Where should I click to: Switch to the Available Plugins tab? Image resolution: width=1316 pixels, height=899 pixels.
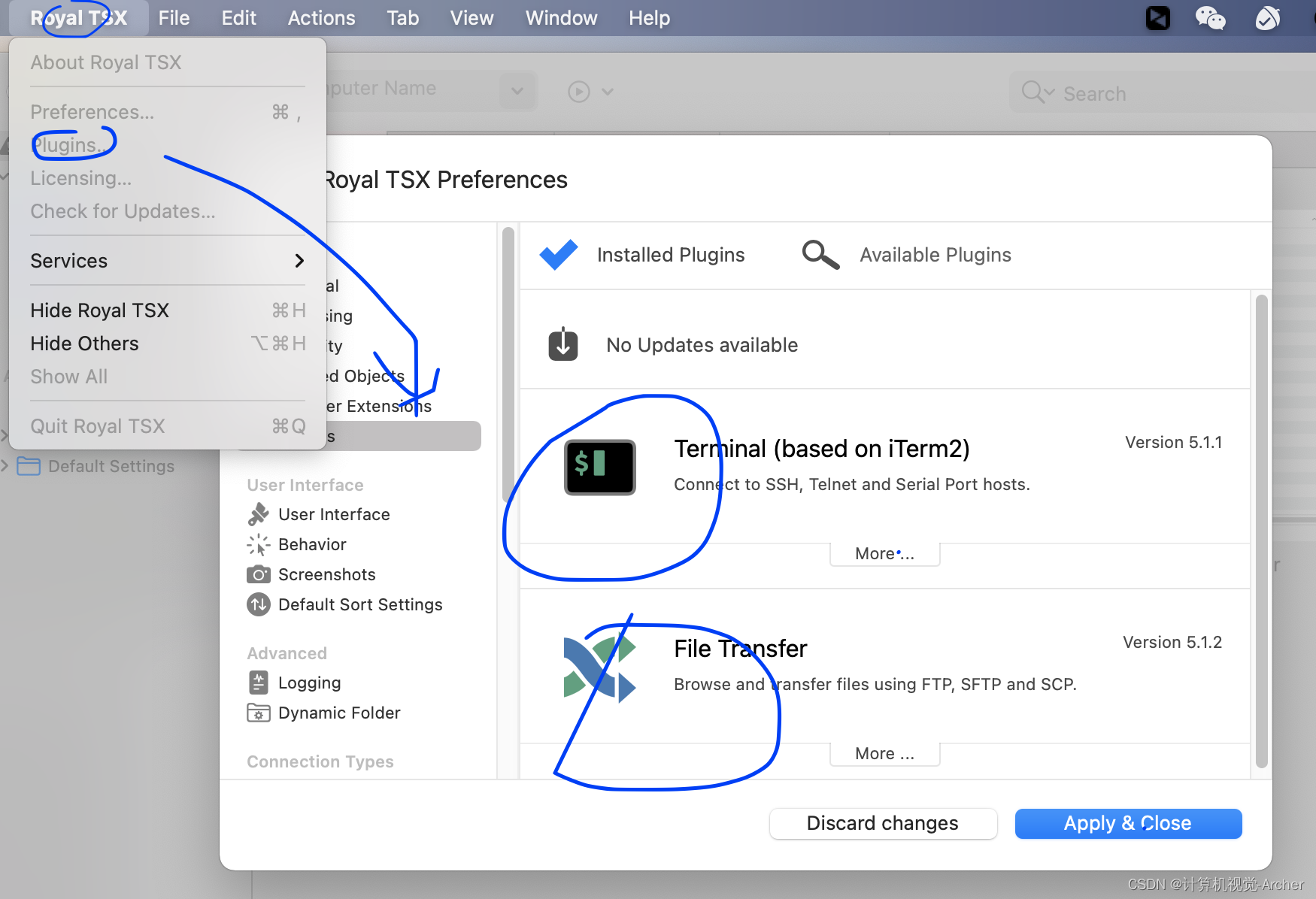(x=935, y=254)
